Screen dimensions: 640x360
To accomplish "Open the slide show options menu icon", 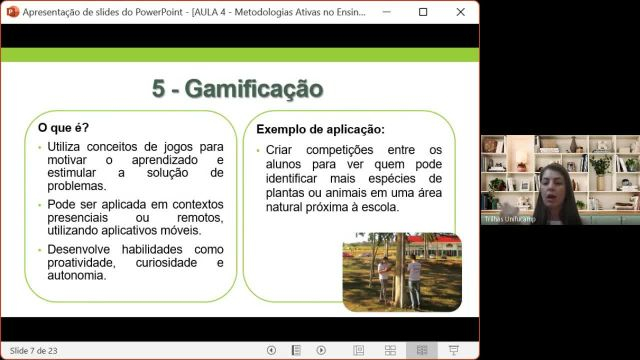I will point(296,350).
